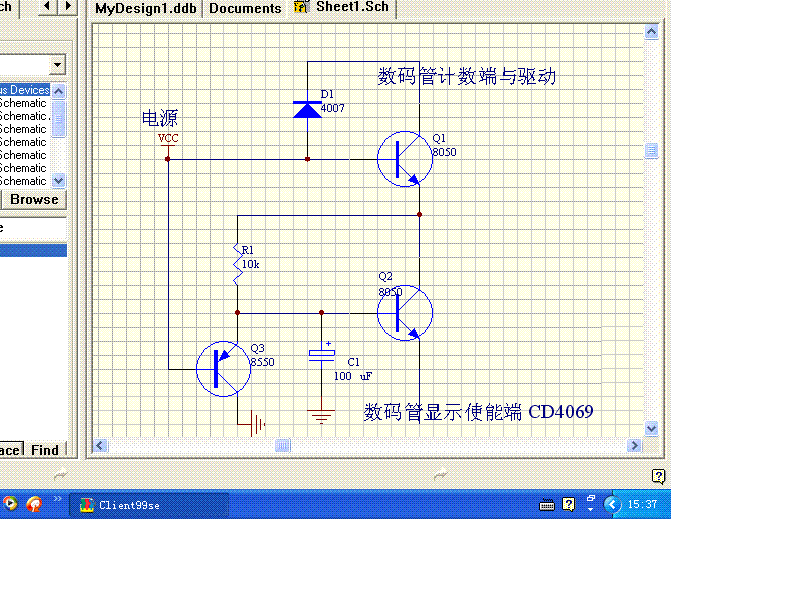This screenshot has height=600, width=800.
Task: Click Client99se in the taskbar
Action: (x=148, y=505)
